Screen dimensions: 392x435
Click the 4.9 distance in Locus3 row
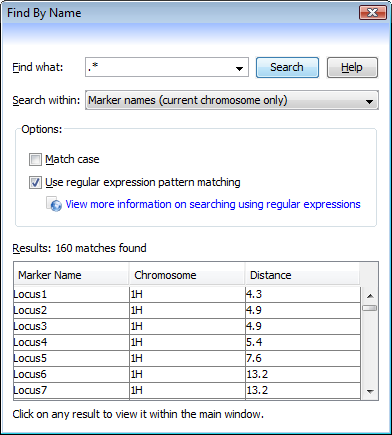pos(303,326)
